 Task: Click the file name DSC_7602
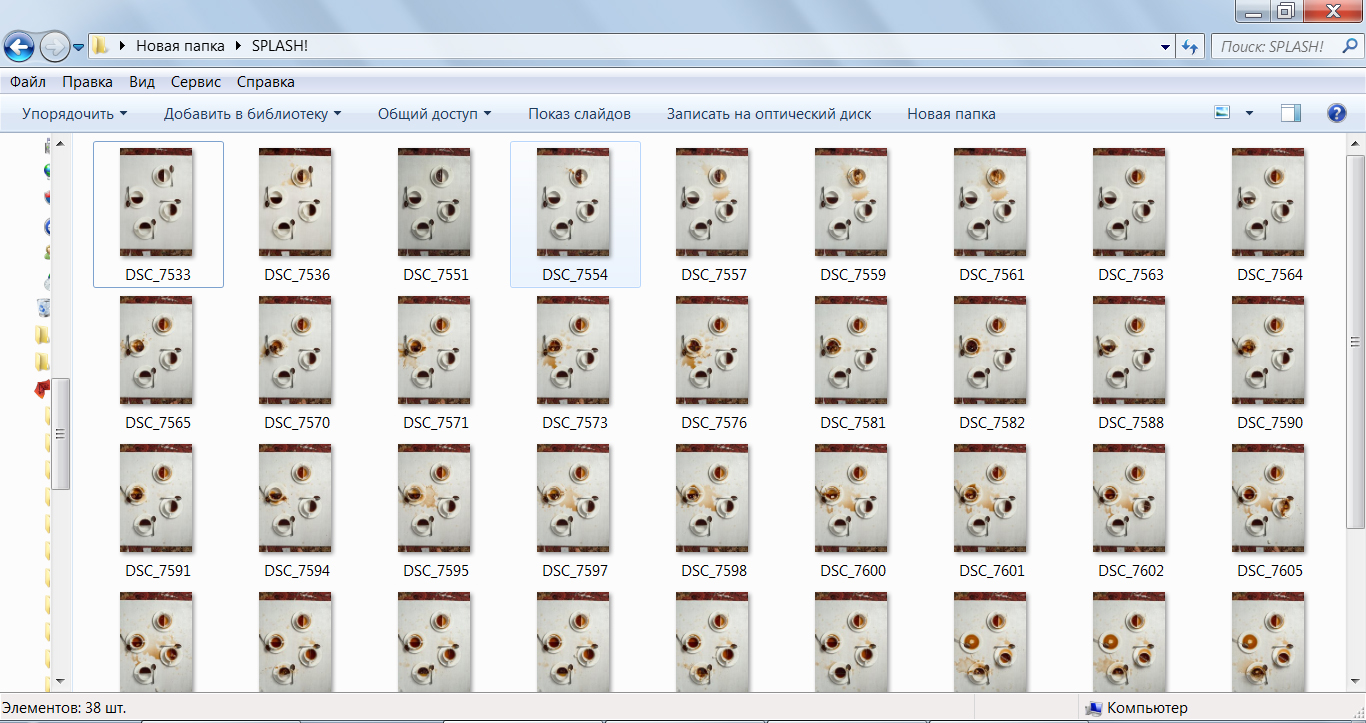tap(1131, 571)
